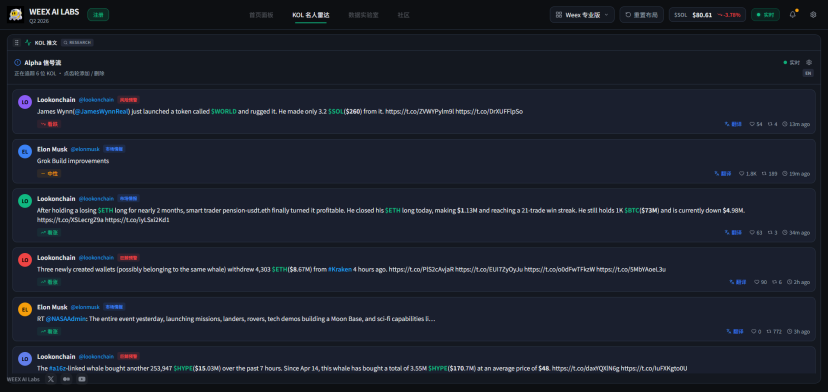Open the 首页面板 tab

261,15
